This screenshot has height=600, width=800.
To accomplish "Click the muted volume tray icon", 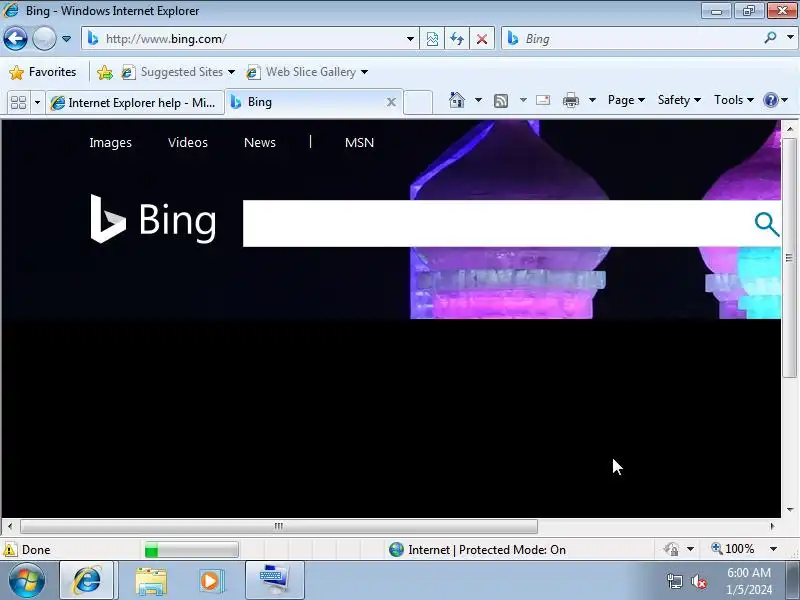I will pos(698,581).
